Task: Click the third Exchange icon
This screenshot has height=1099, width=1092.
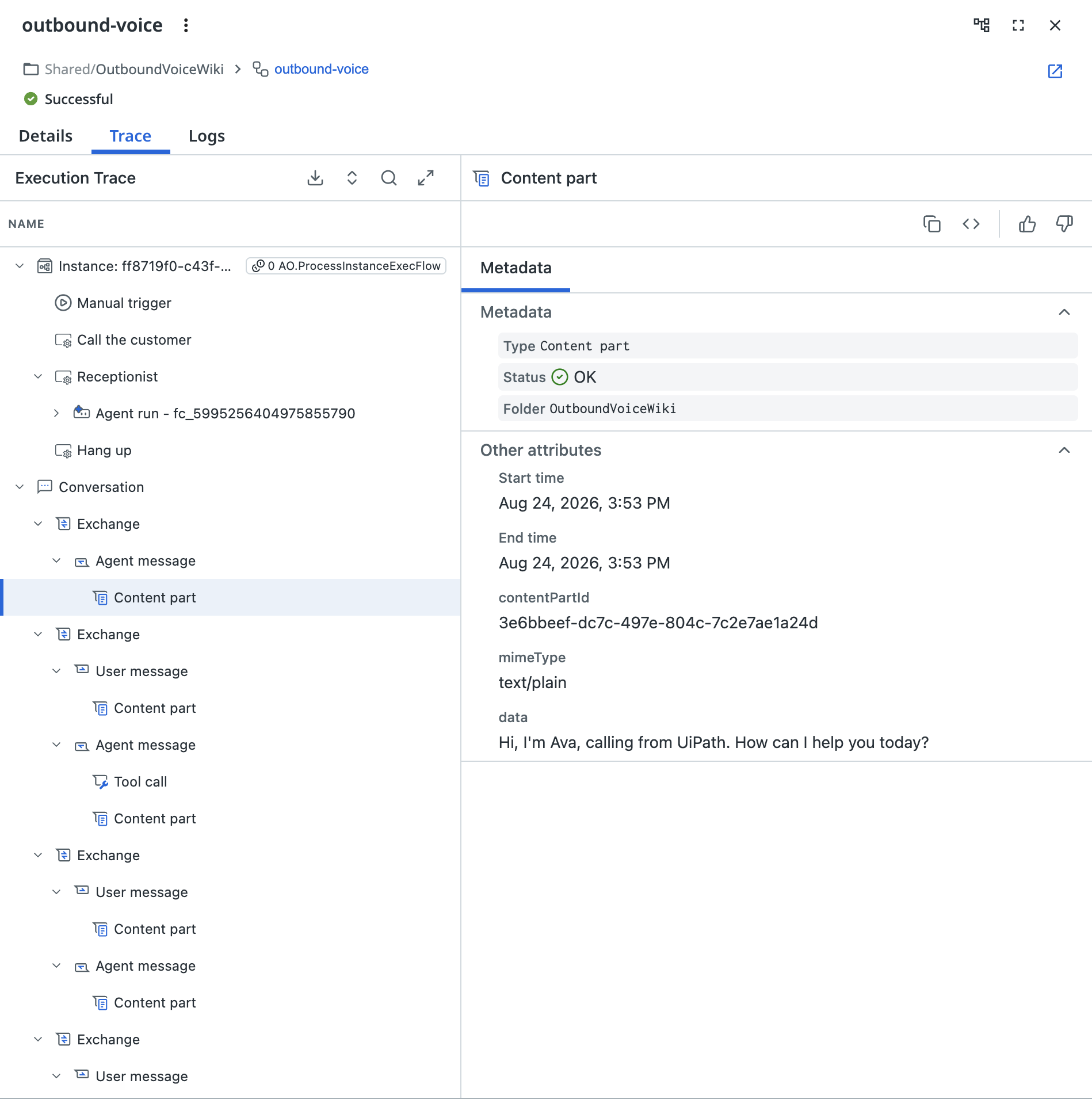Action: (x=63, y=855)
